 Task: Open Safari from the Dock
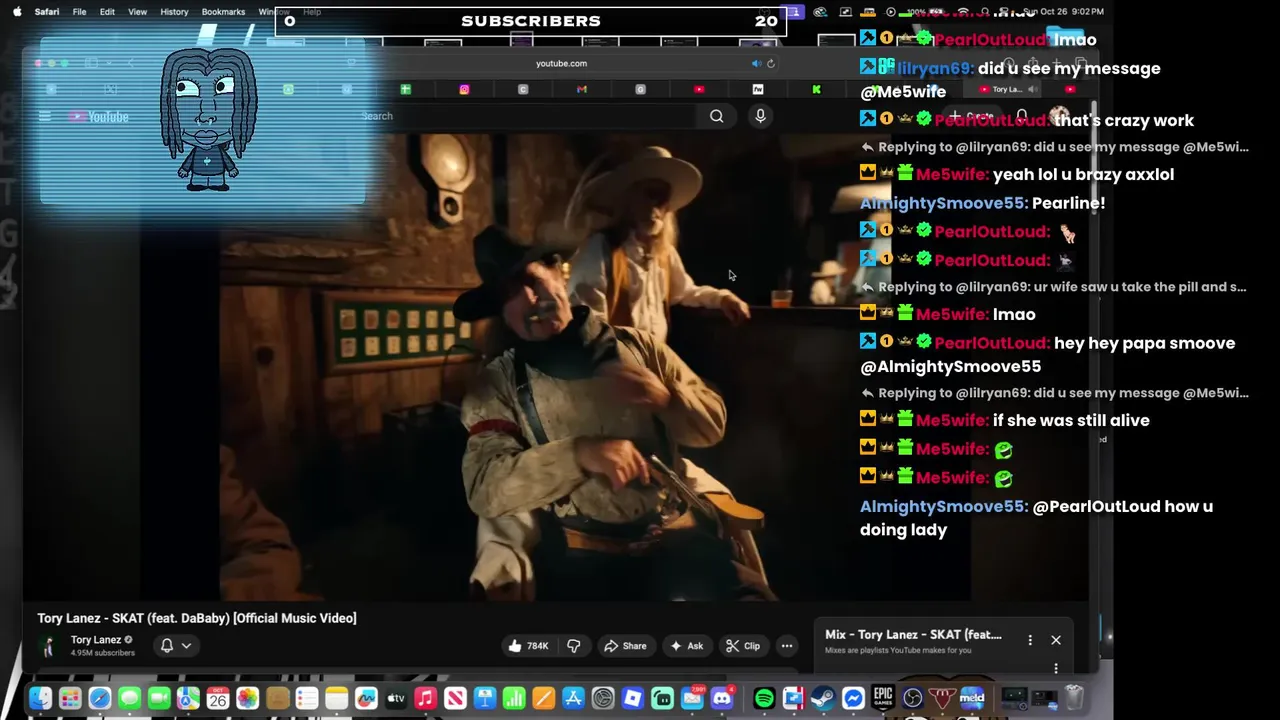(x=99, y=698)
